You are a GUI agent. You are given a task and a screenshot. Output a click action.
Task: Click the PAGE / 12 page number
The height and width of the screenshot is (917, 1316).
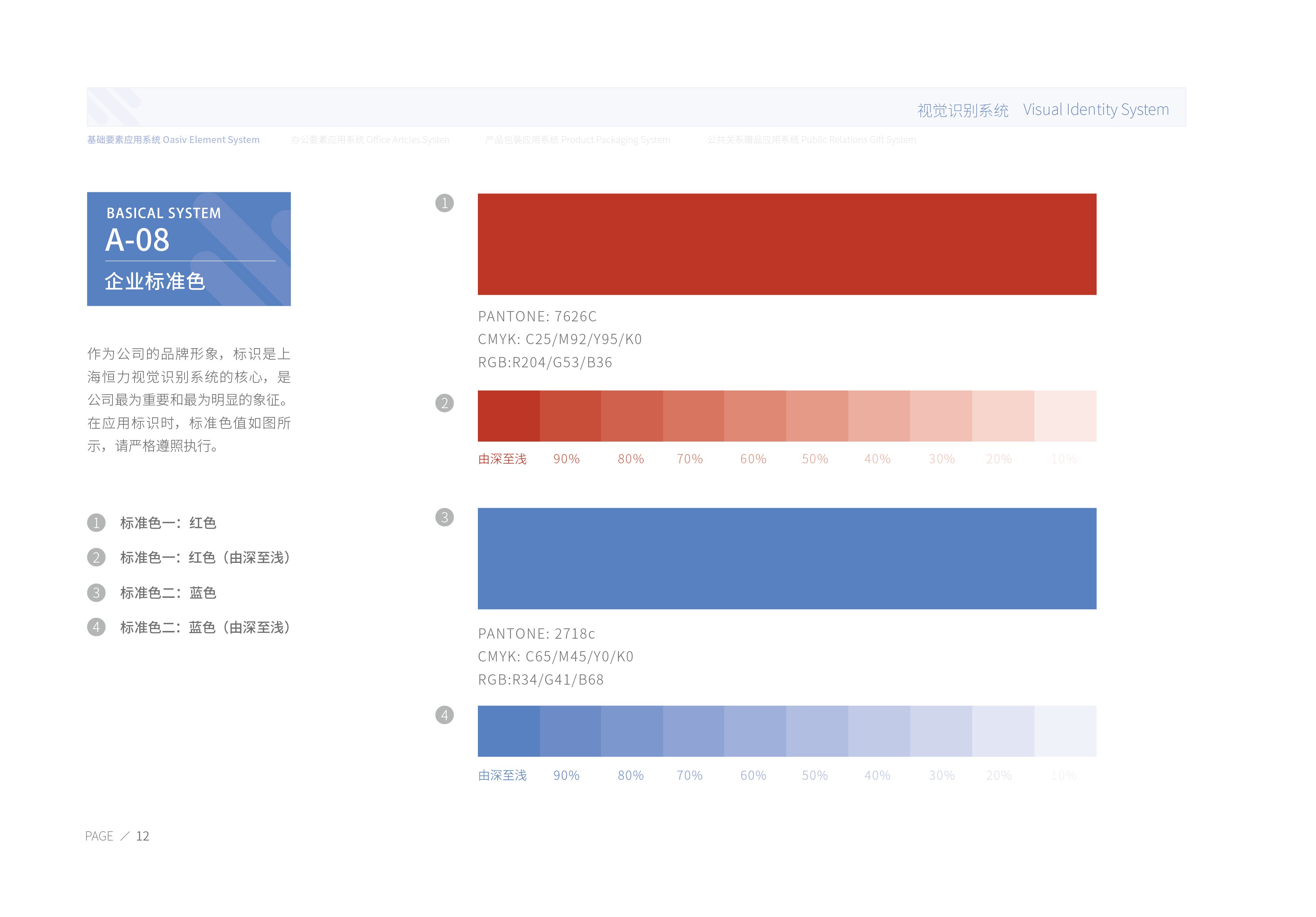tap(118, 836)
